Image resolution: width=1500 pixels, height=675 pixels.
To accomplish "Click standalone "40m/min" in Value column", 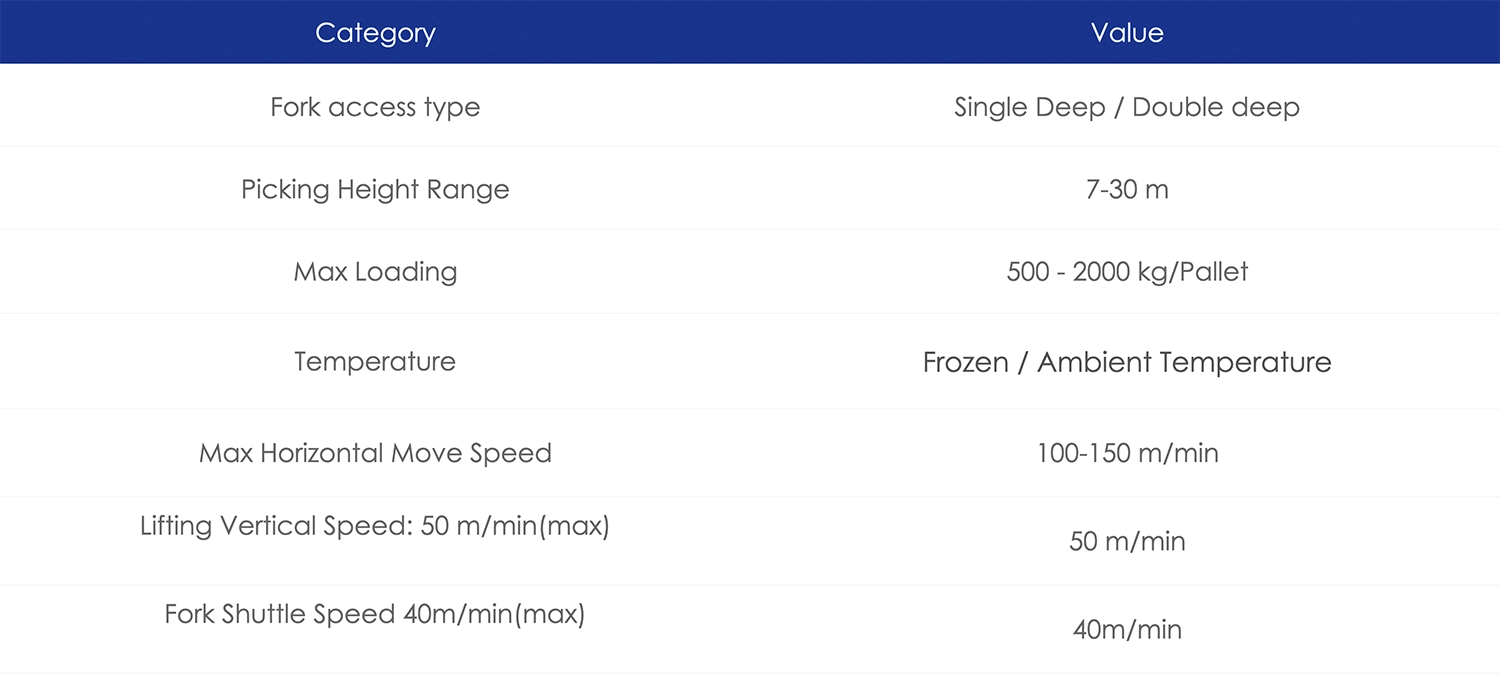I will coord(1127,629).
